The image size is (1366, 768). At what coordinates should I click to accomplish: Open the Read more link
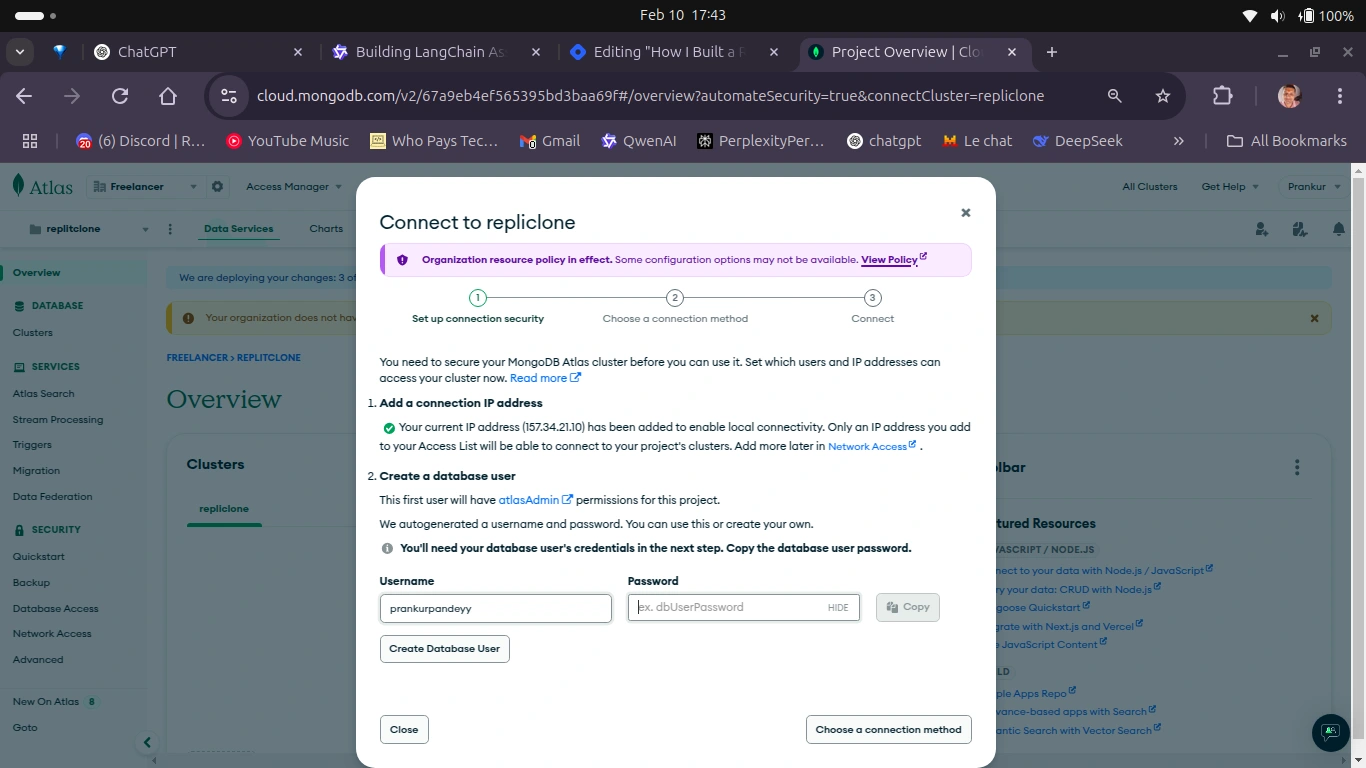pyautogui.click(x=545, y=378)
